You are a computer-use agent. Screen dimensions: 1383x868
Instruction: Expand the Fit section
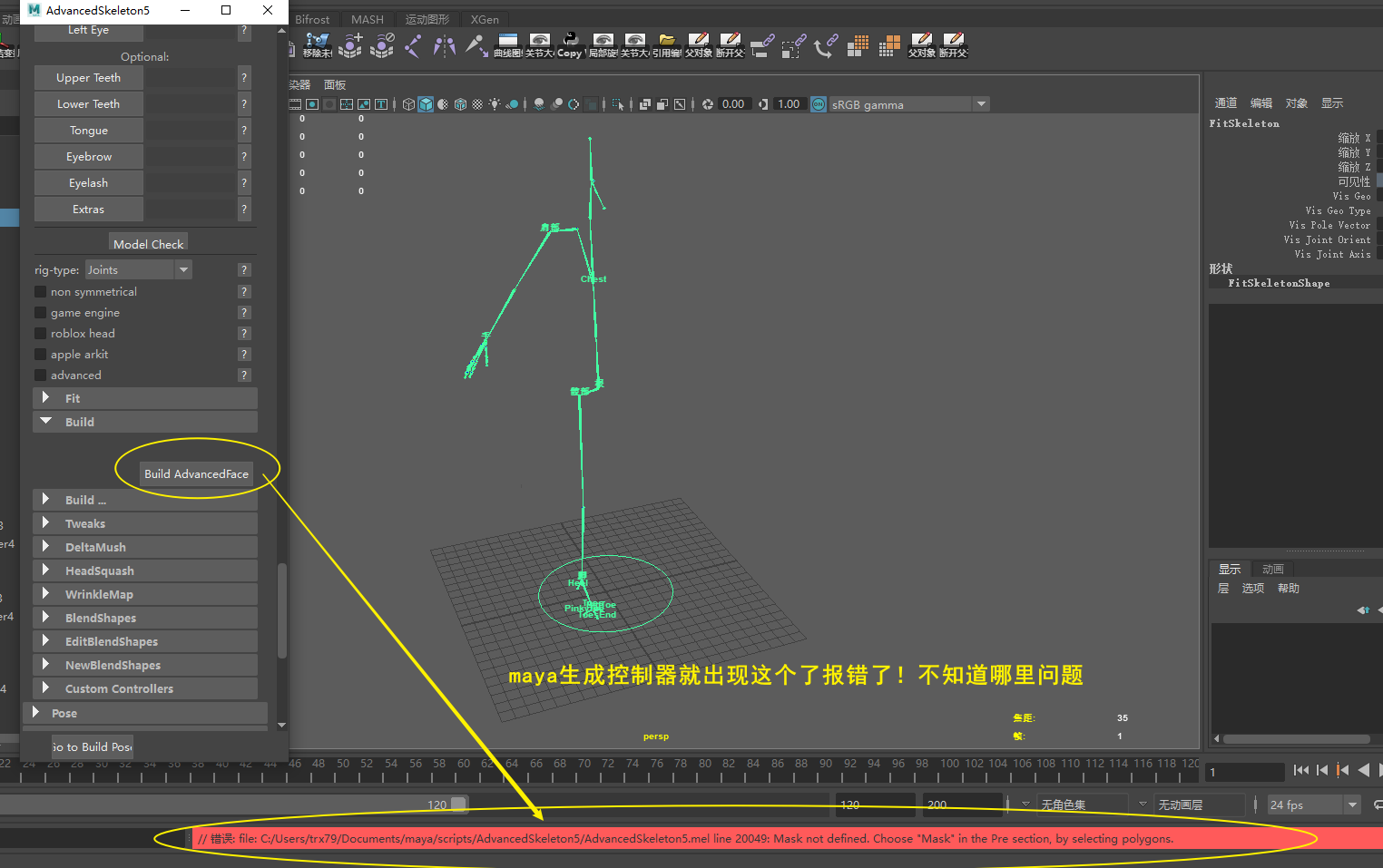145,398
